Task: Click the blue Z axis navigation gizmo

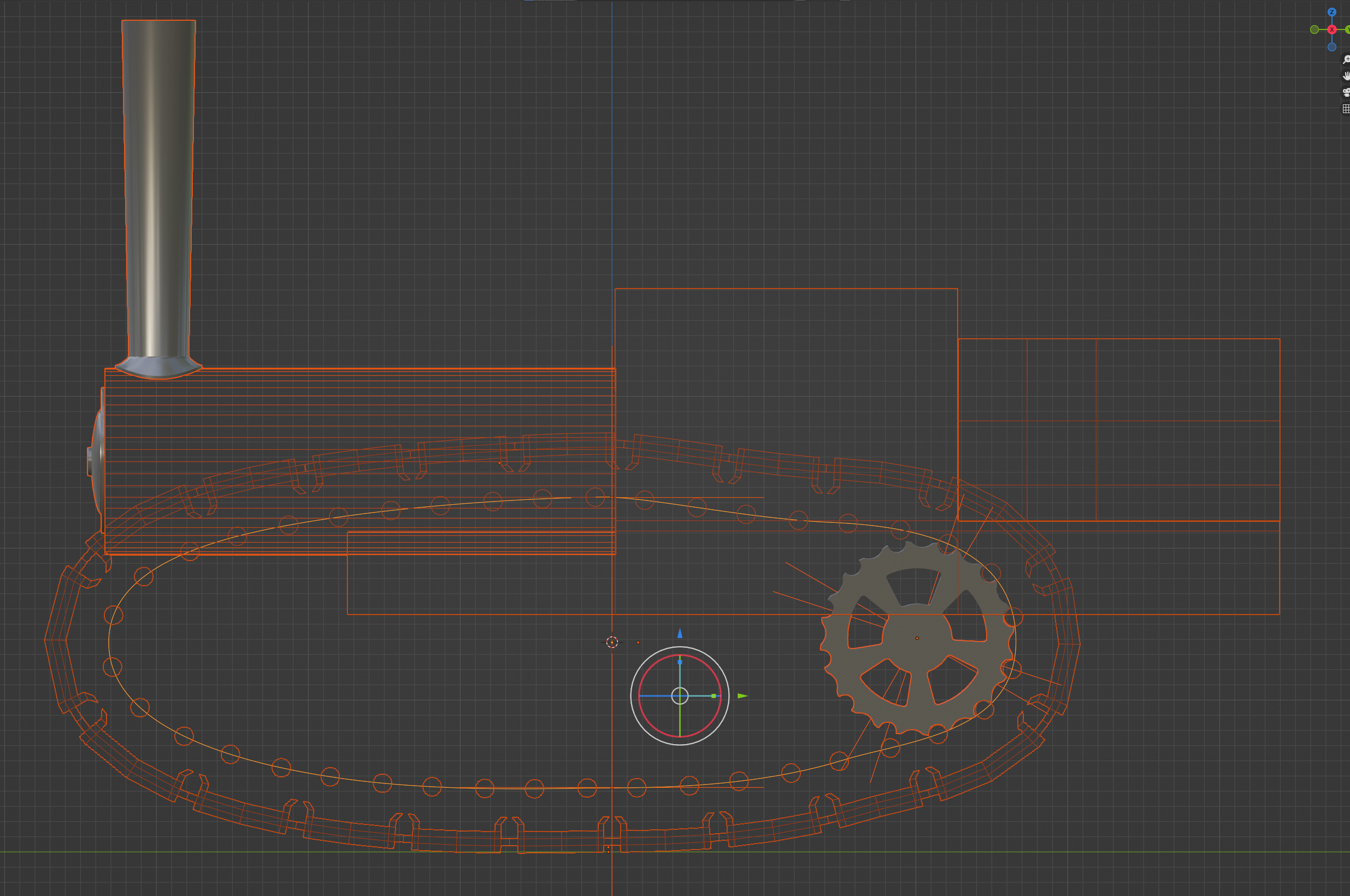Action: coord(1332,12)
